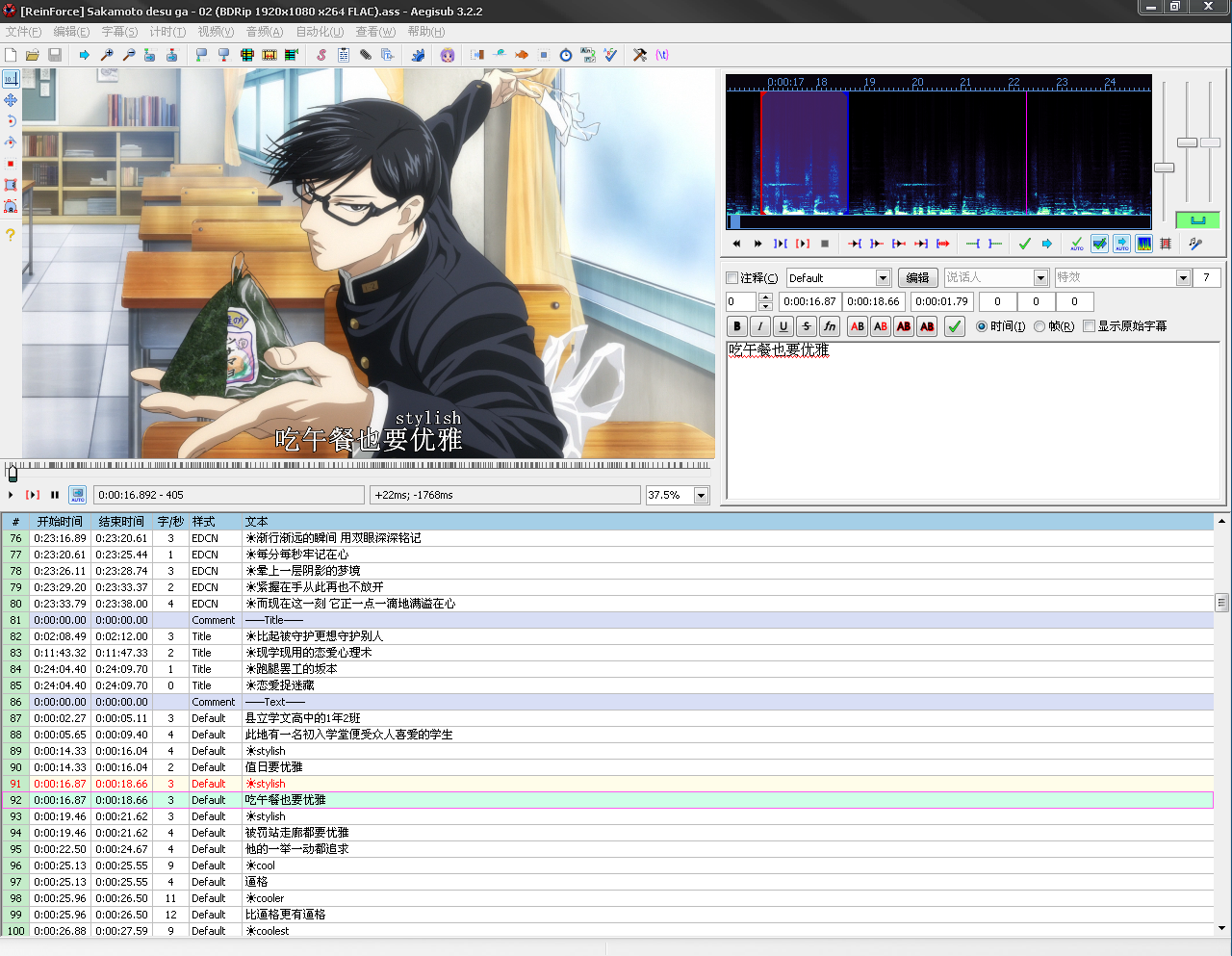Click the start time field 0:00:16.87
The image size is (1232, 956).
tap(810, 302)
